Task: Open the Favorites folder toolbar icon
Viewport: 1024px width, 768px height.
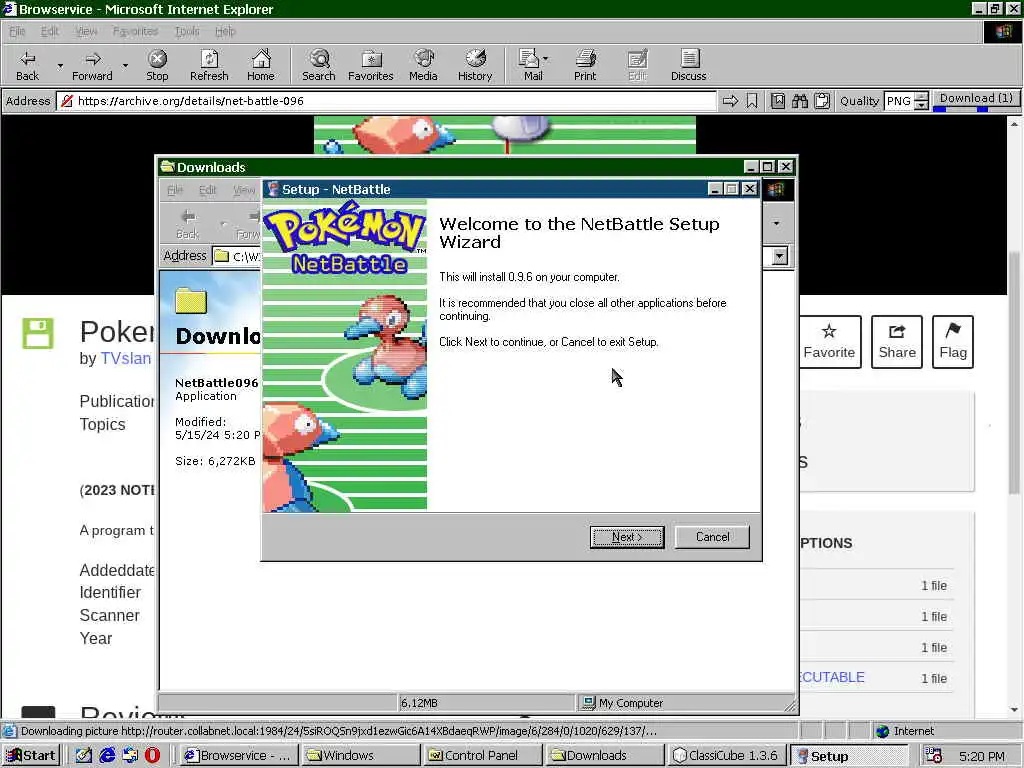Action: tap(371, 65)
